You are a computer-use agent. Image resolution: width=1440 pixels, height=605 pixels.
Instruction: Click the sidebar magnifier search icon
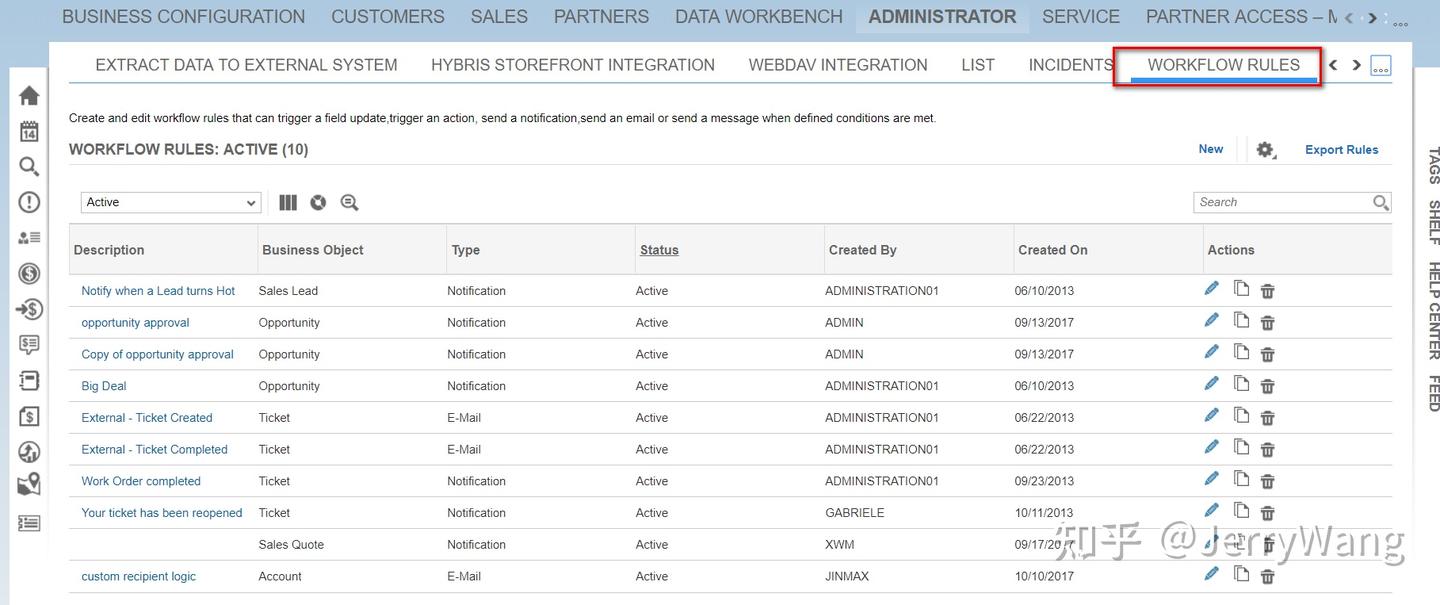point(28,166)
